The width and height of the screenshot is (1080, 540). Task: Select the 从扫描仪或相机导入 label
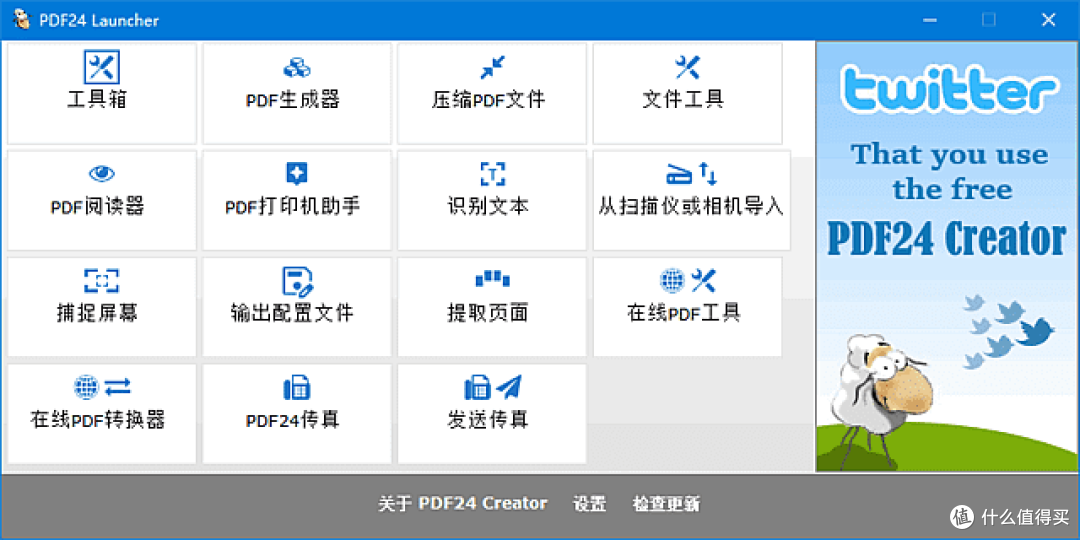tap(692, 207)
